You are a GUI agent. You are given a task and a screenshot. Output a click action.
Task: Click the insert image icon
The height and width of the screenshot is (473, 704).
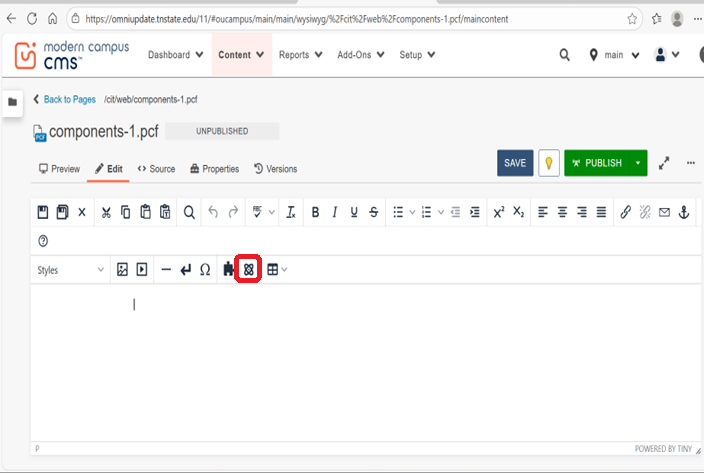click(123, 269)
